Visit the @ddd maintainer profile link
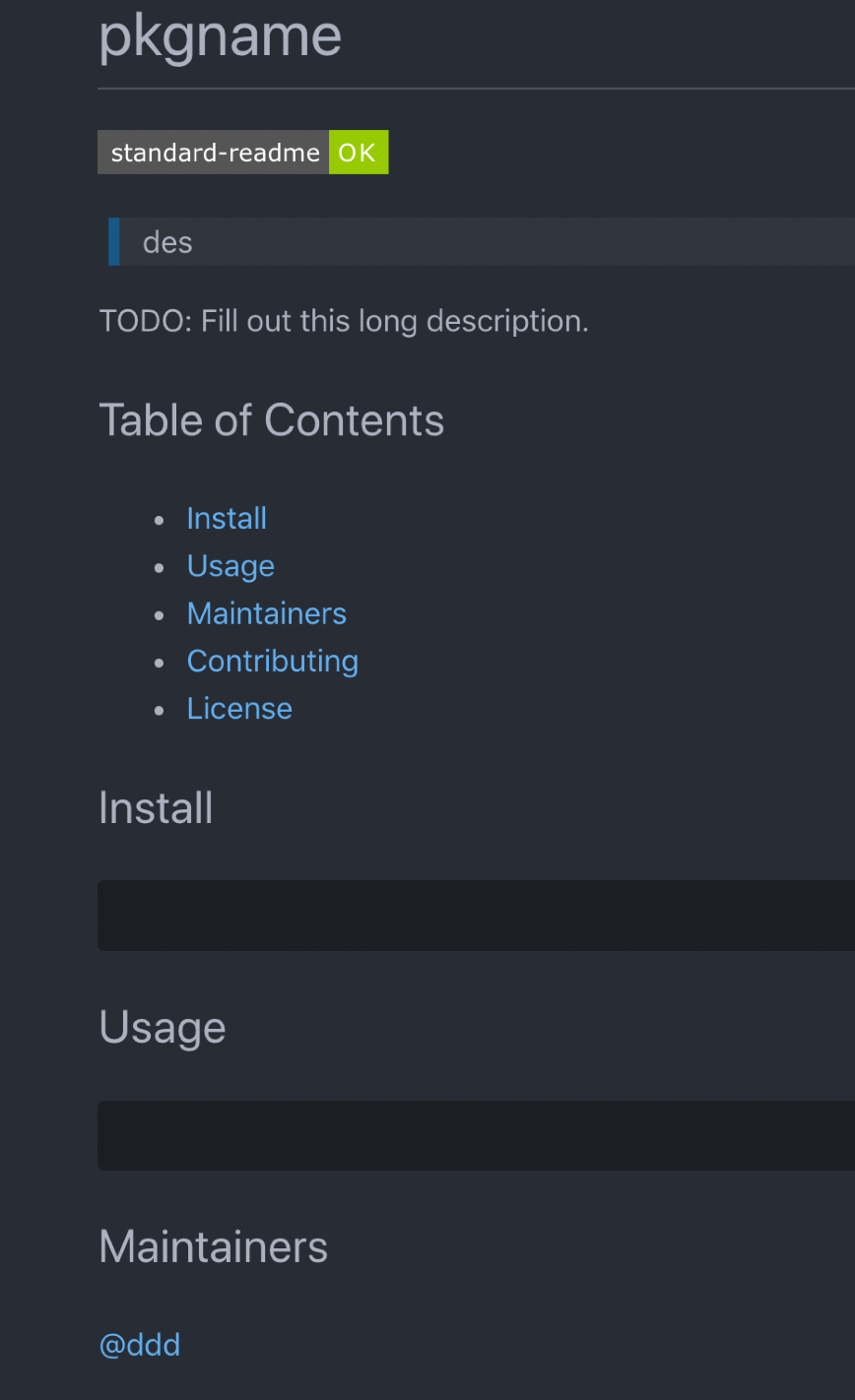The height and width of the screenshot is (1400, 855). click(x=140, y=1345)
